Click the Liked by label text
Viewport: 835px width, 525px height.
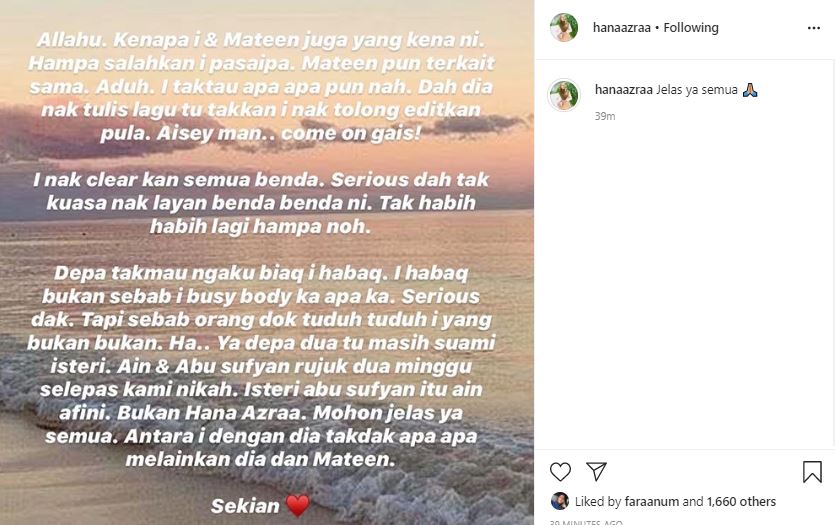(597, 502)
